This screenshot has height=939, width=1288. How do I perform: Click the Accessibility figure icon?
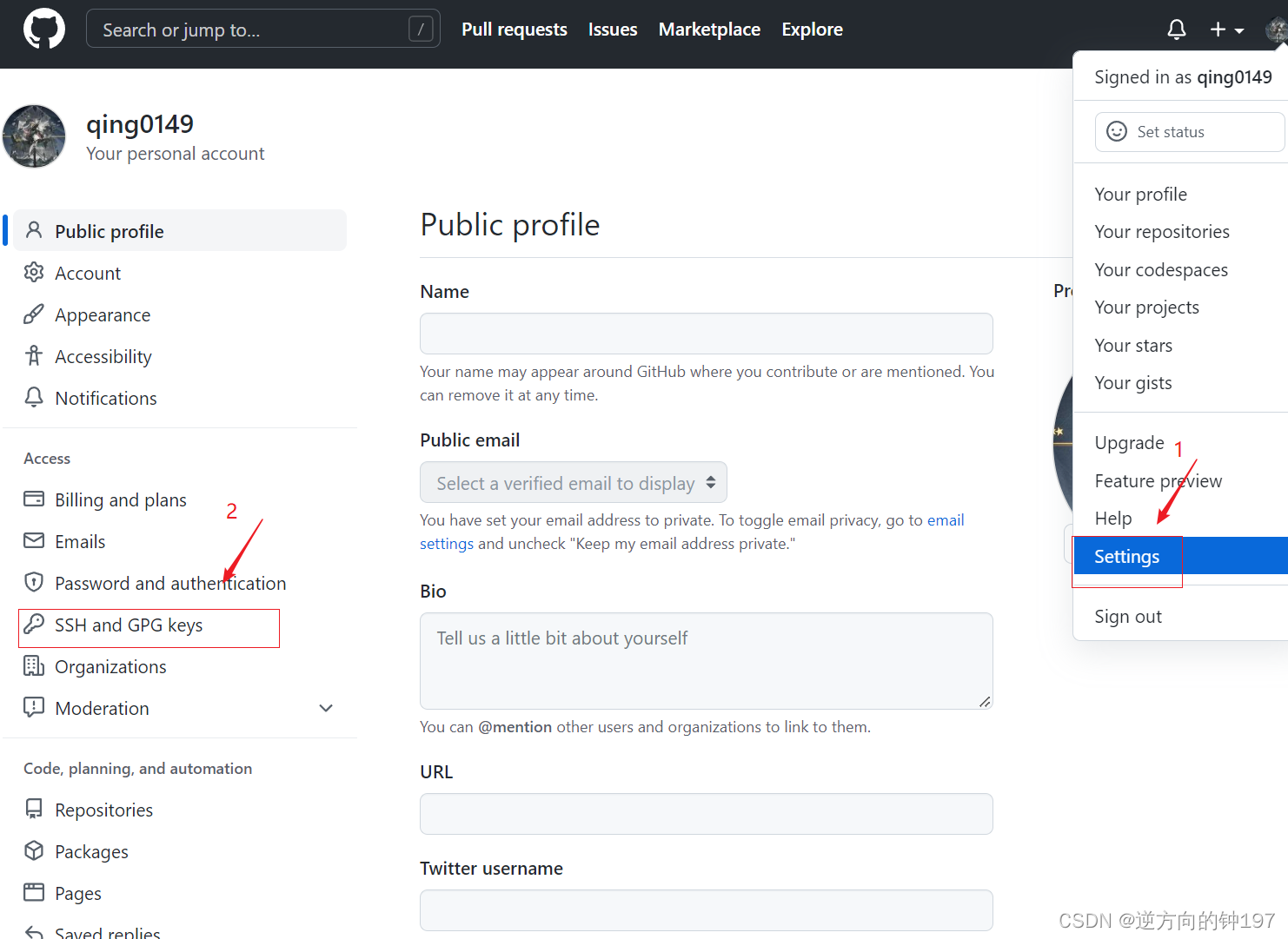pos(34,356)
